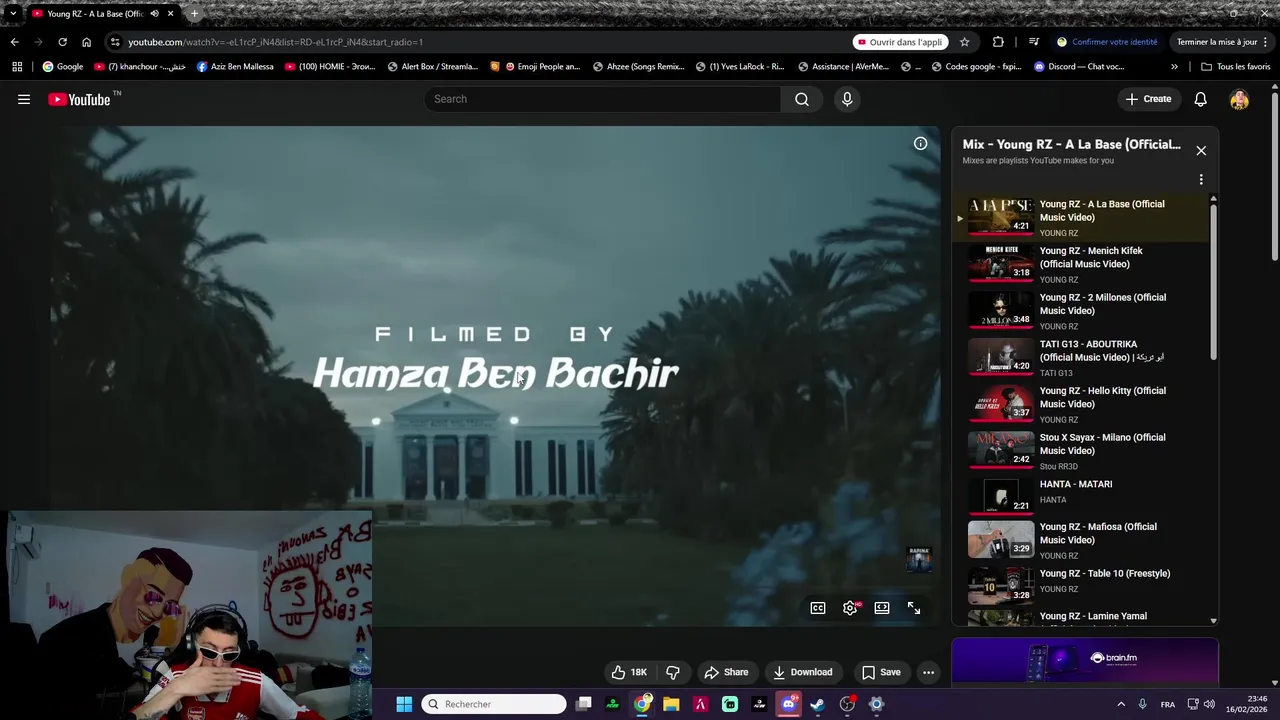Viewport: 1280px width, 720px height.
Task: Select Young RZ - Table 10 (Freestyle)
Action: (x=1081, y=586)
